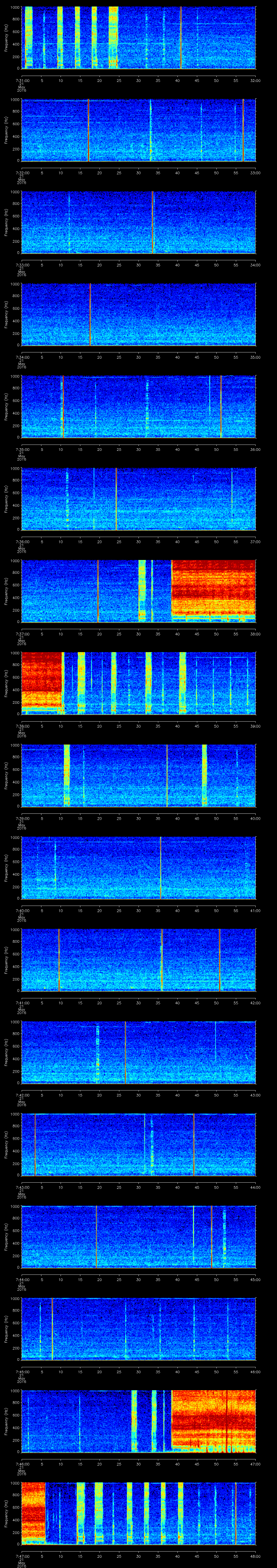
Task: Click the 38:00 end time label
Action: tap(255, 634)
